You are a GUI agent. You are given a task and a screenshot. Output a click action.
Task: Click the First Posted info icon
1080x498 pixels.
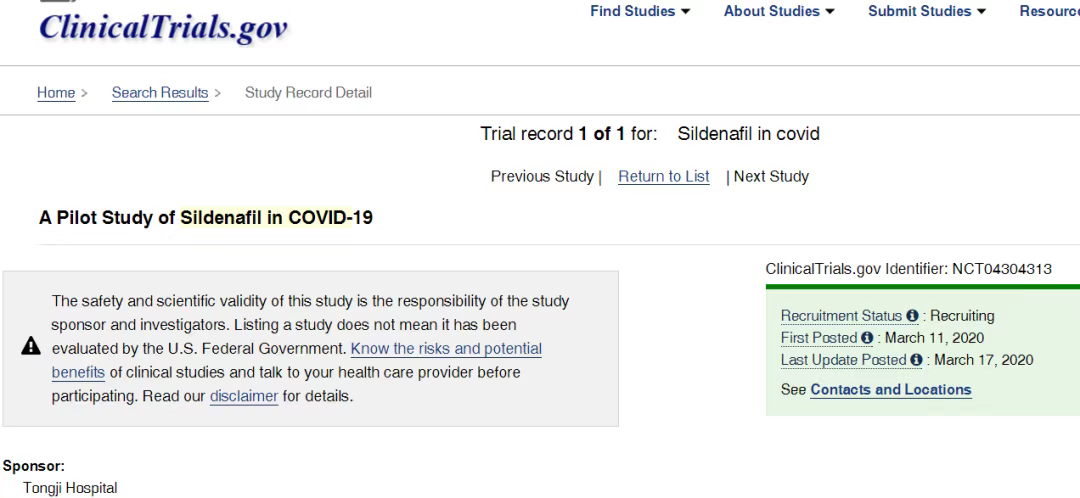coord(867,338)
